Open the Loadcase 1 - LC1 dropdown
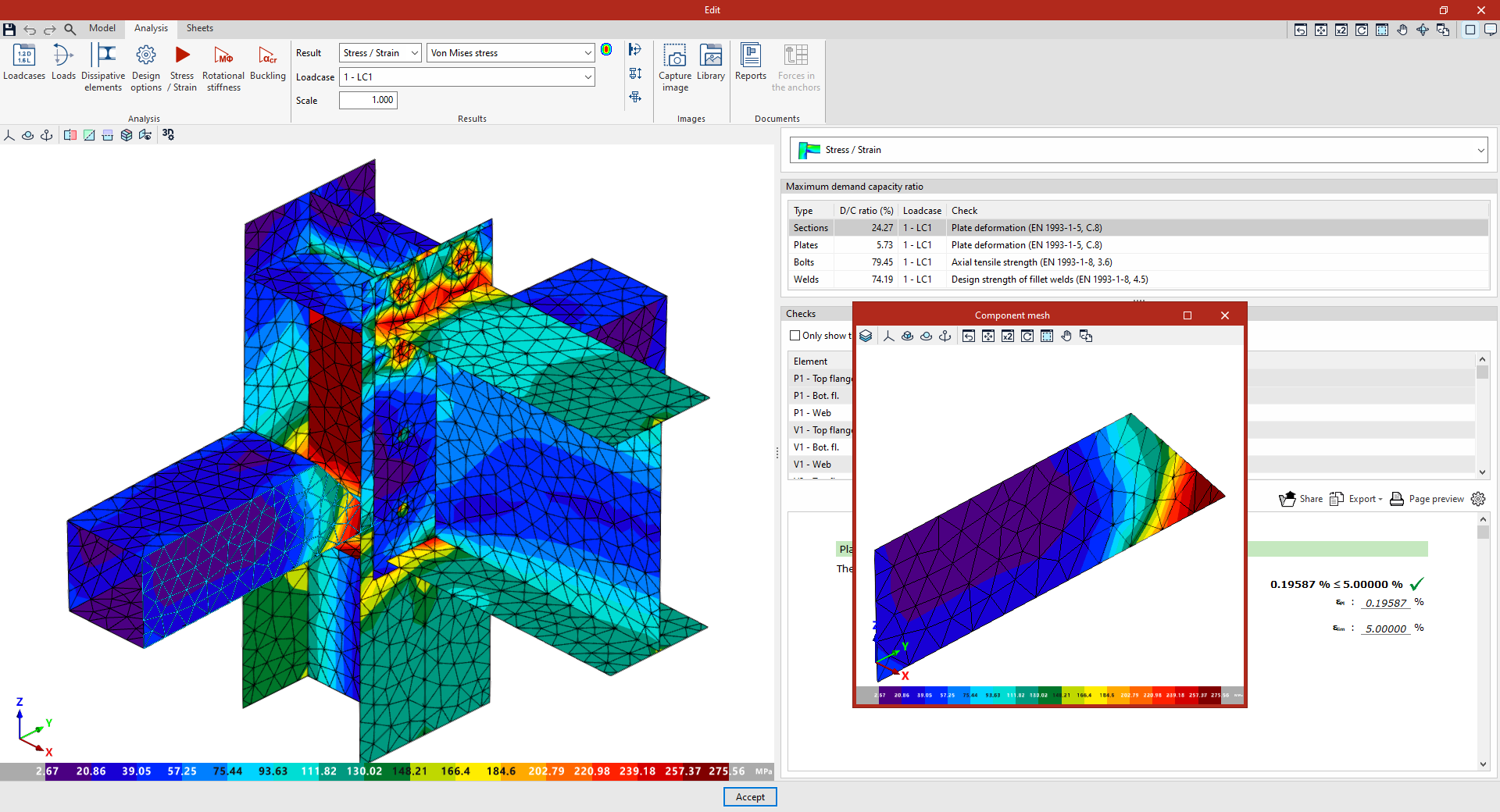 (467, 77)
